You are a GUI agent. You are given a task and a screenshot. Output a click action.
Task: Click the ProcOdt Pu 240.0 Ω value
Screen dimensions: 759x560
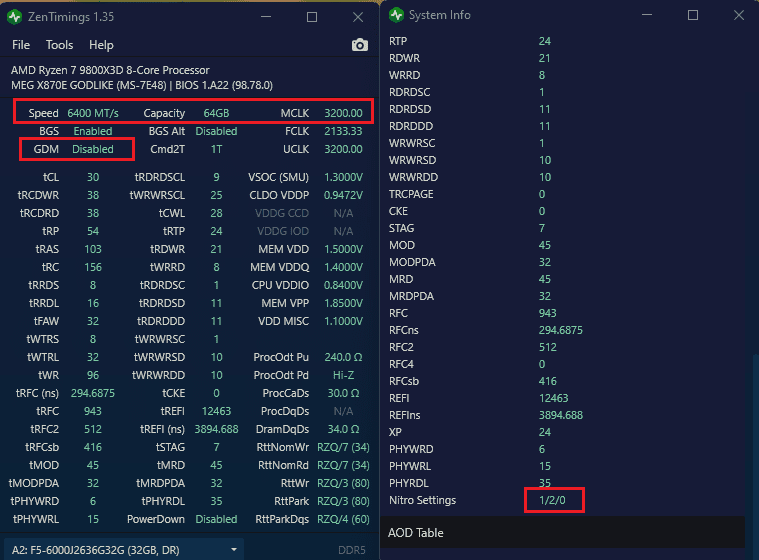click(343, 357)
